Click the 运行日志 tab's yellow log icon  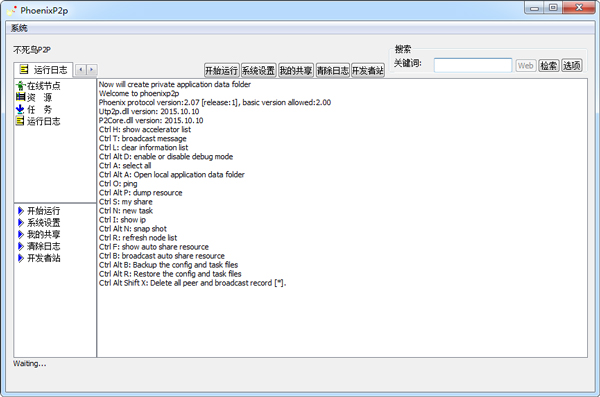coord(24,70)
